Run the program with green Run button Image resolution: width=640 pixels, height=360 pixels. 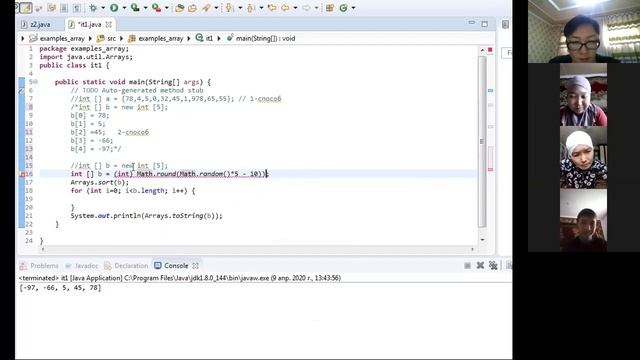[114, 8]
